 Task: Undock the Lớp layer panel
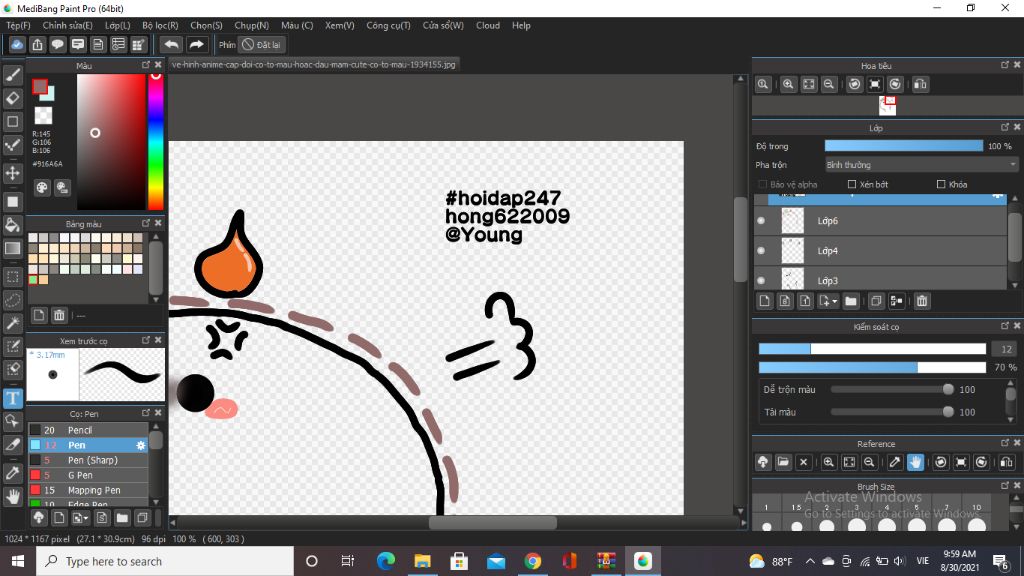click(1004, 127)
